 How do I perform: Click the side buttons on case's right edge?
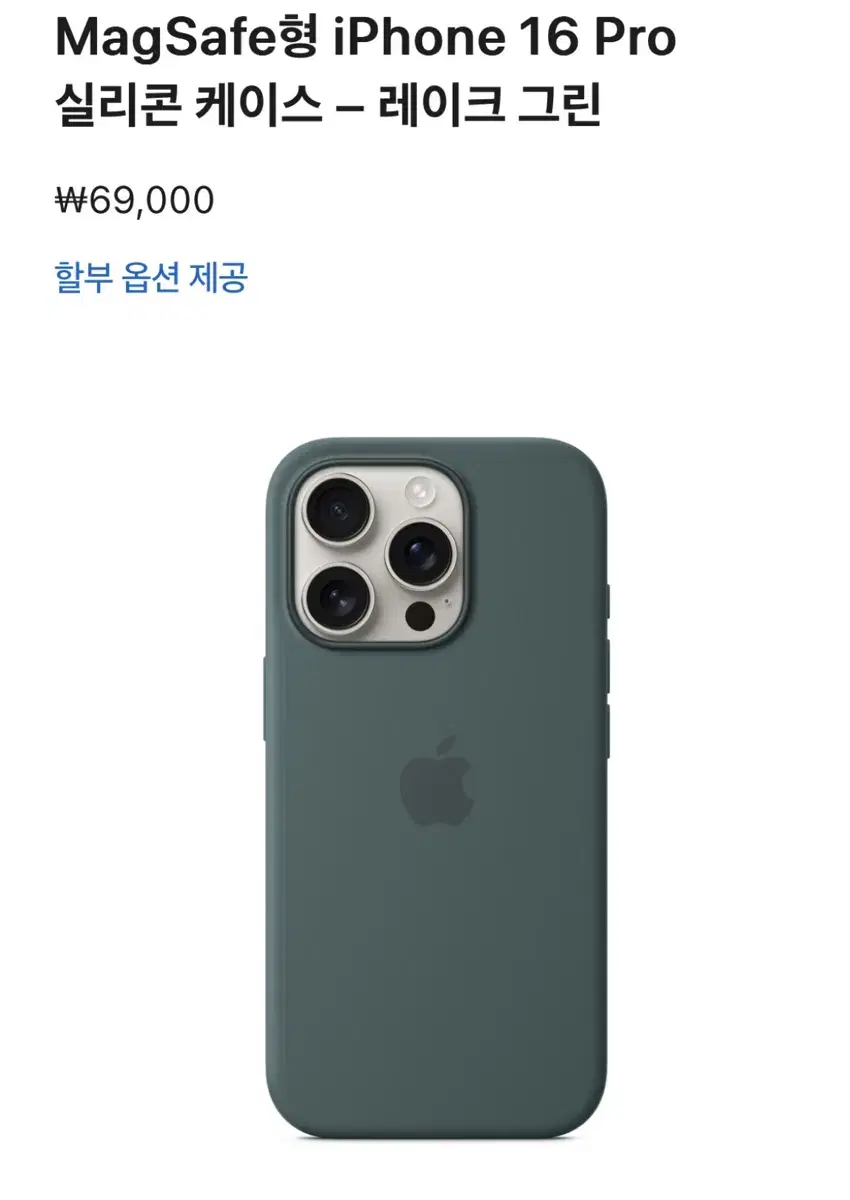(x=607, y=660)
